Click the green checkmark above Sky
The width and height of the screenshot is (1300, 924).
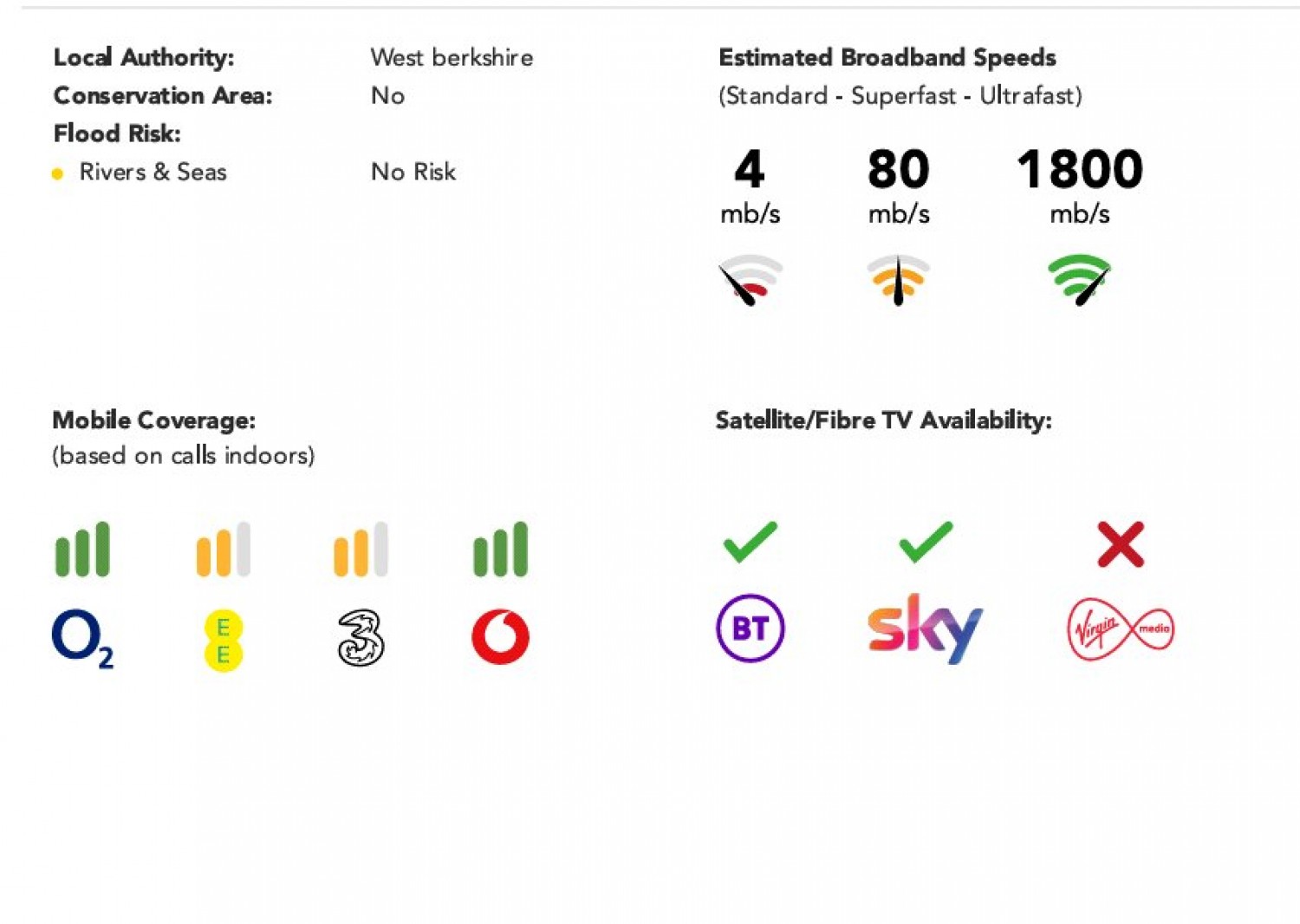point(926,543)
